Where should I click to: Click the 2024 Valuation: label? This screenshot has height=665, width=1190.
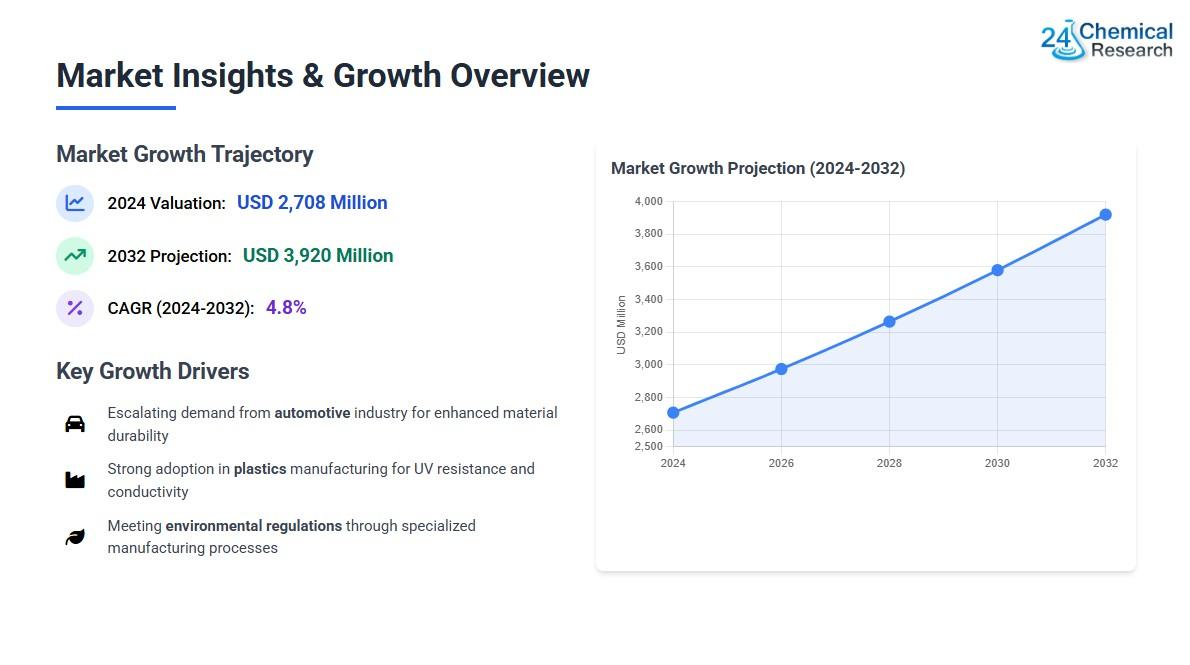166,203
